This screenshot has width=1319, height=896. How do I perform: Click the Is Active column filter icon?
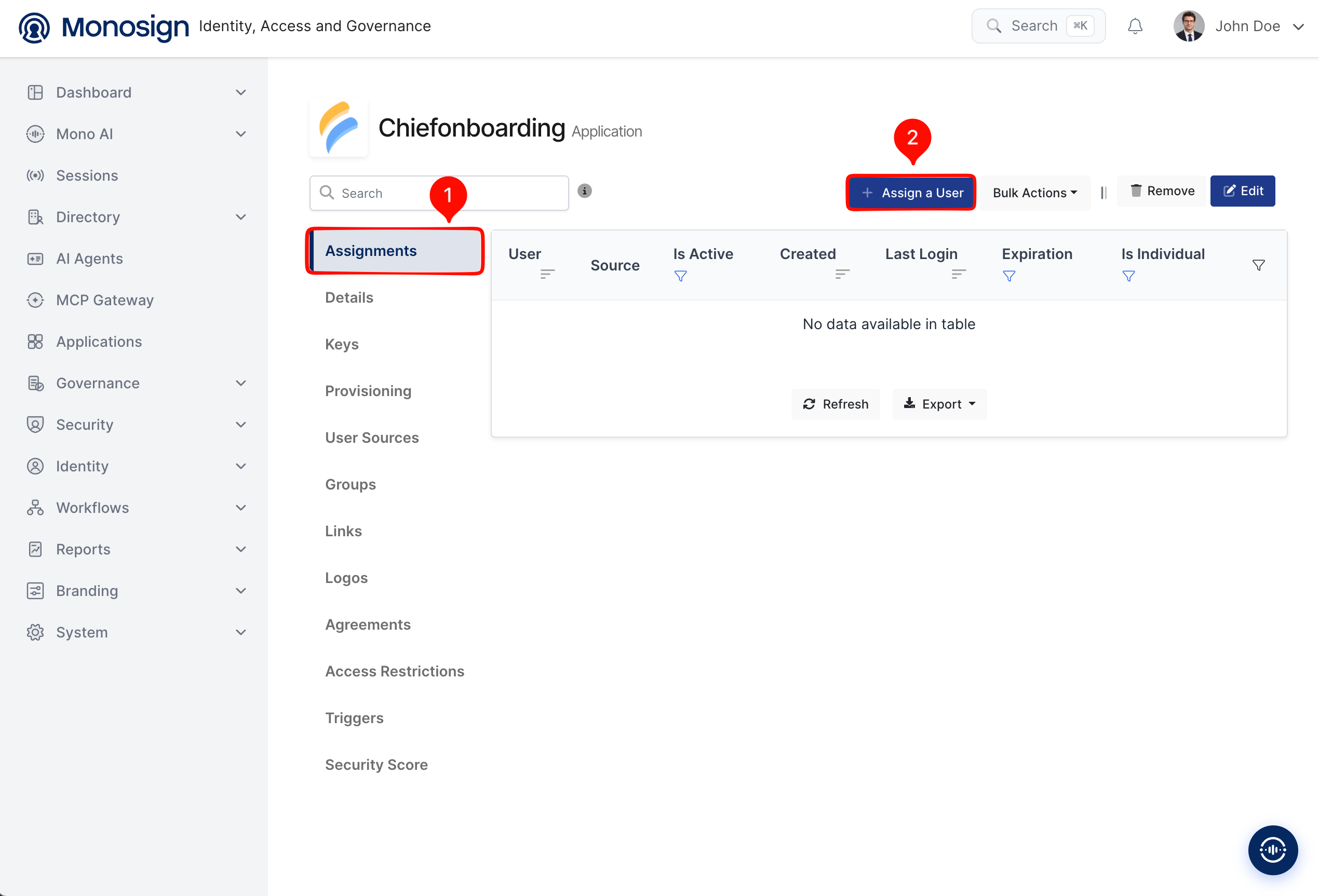(x=680, y=276)
